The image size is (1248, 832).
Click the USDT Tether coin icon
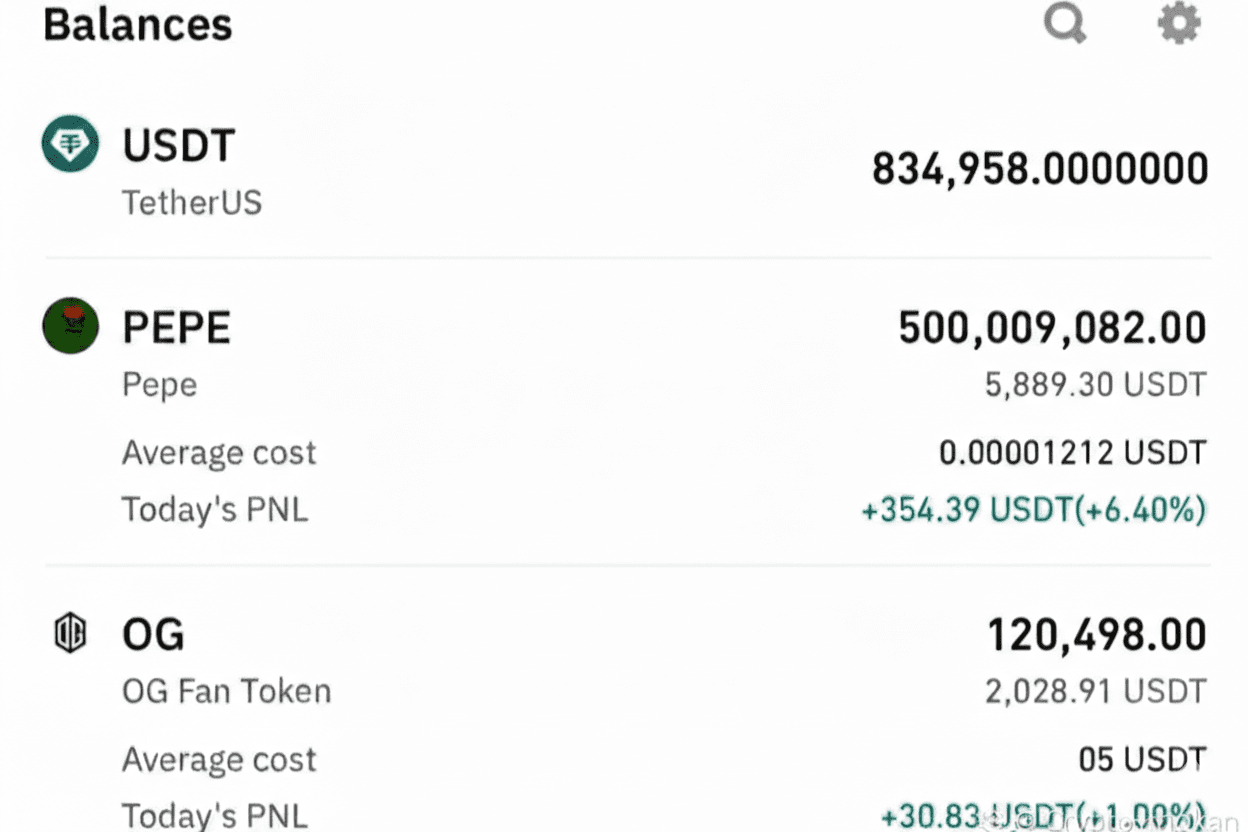pos(70,144)
